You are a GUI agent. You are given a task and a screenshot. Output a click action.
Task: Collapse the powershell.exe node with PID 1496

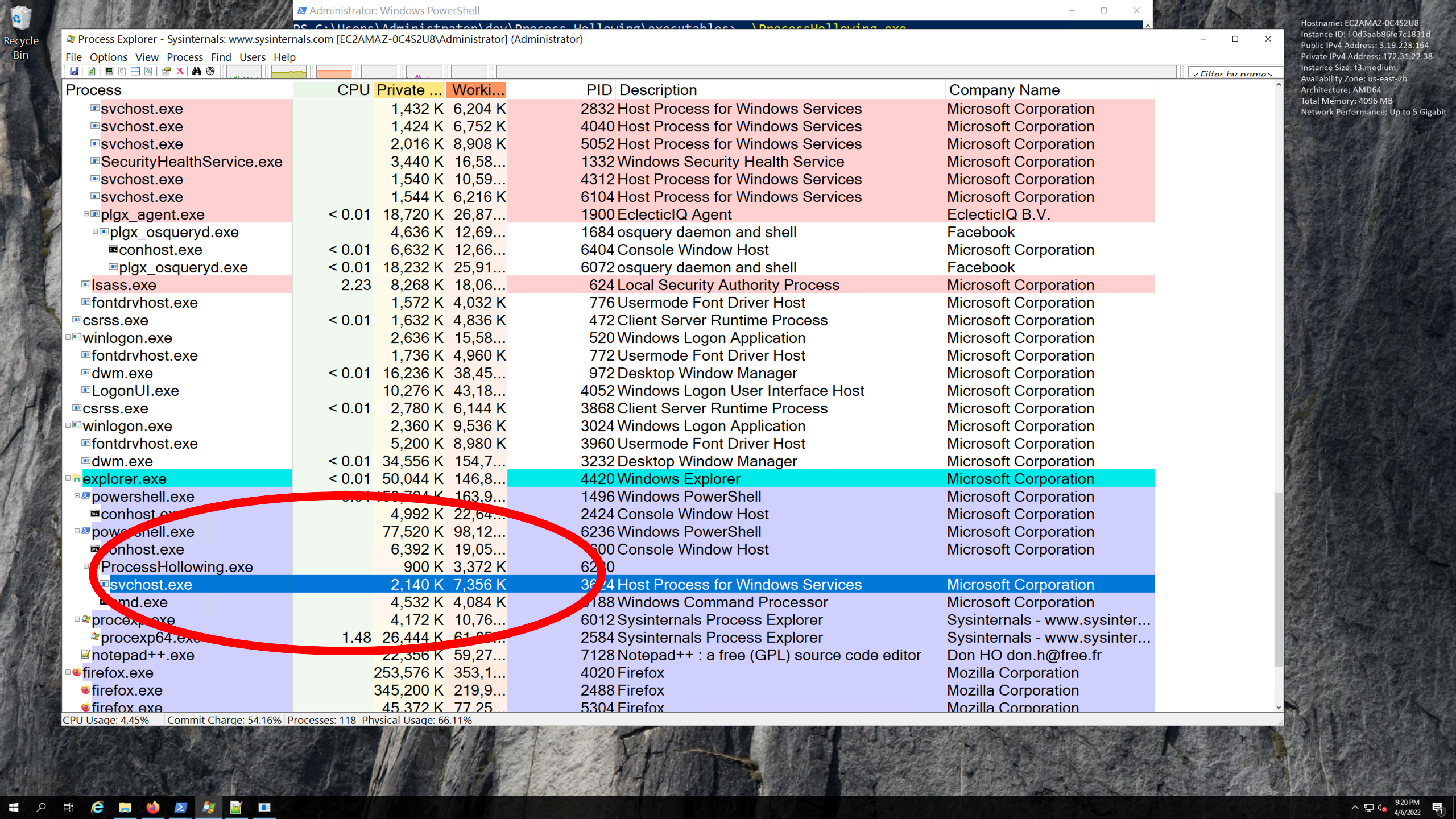77,496
